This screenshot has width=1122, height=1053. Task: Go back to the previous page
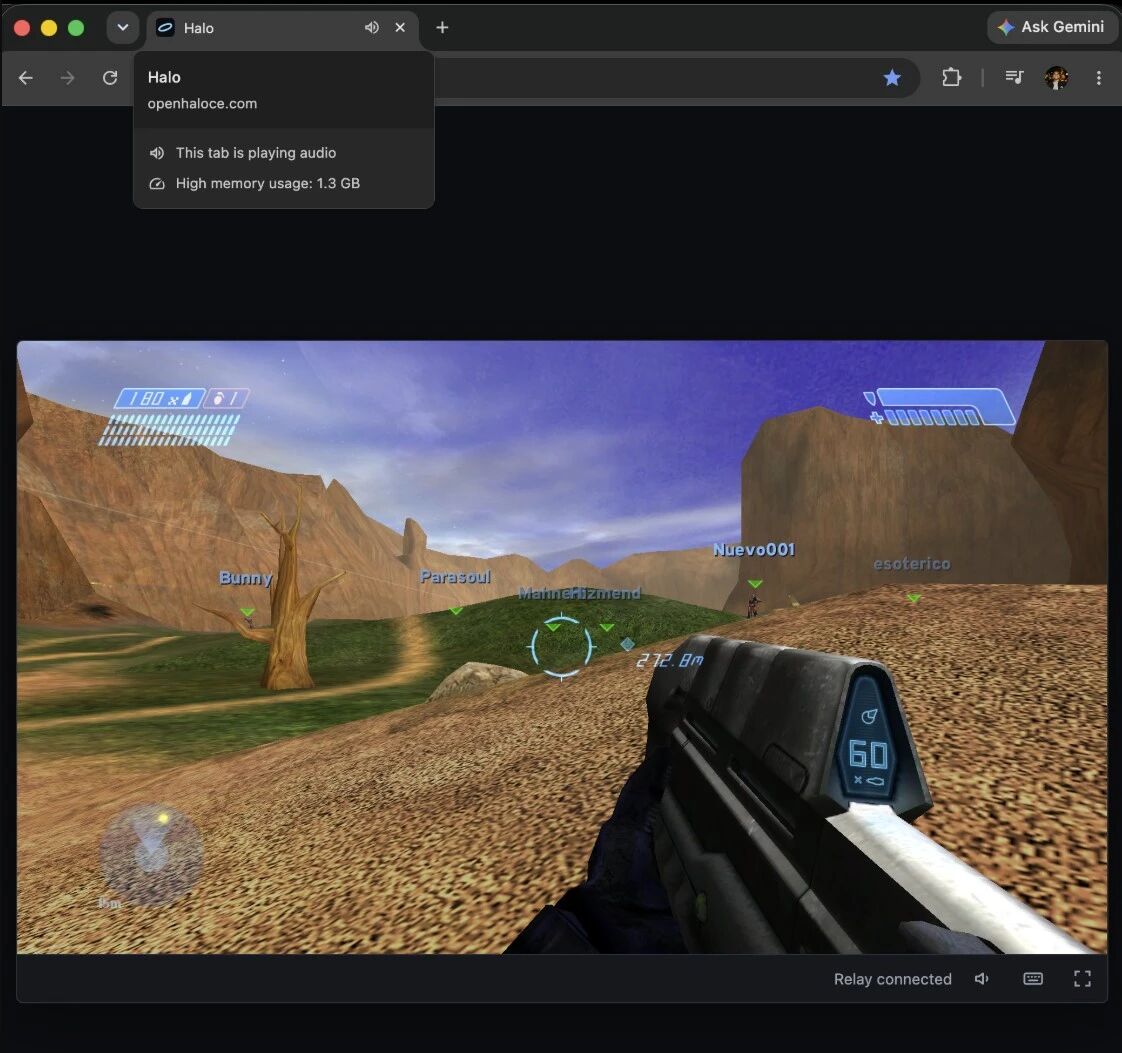point(26,78)
